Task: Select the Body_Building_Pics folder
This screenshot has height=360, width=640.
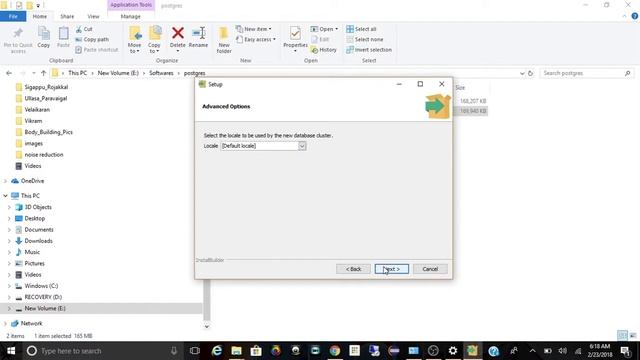Action: tap(48, 132)
